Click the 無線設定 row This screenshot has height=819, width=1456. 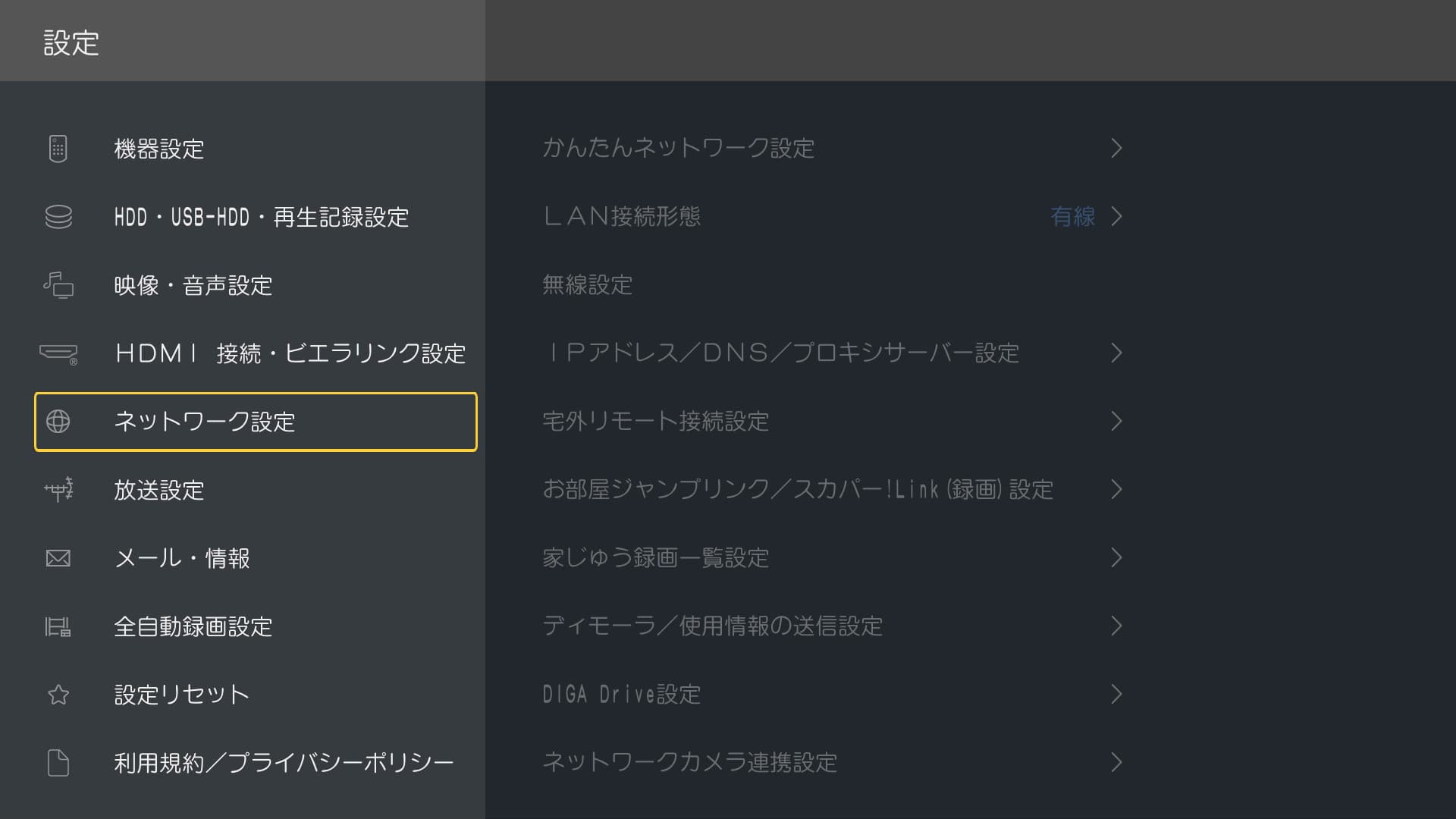click(x=588, y=284)
